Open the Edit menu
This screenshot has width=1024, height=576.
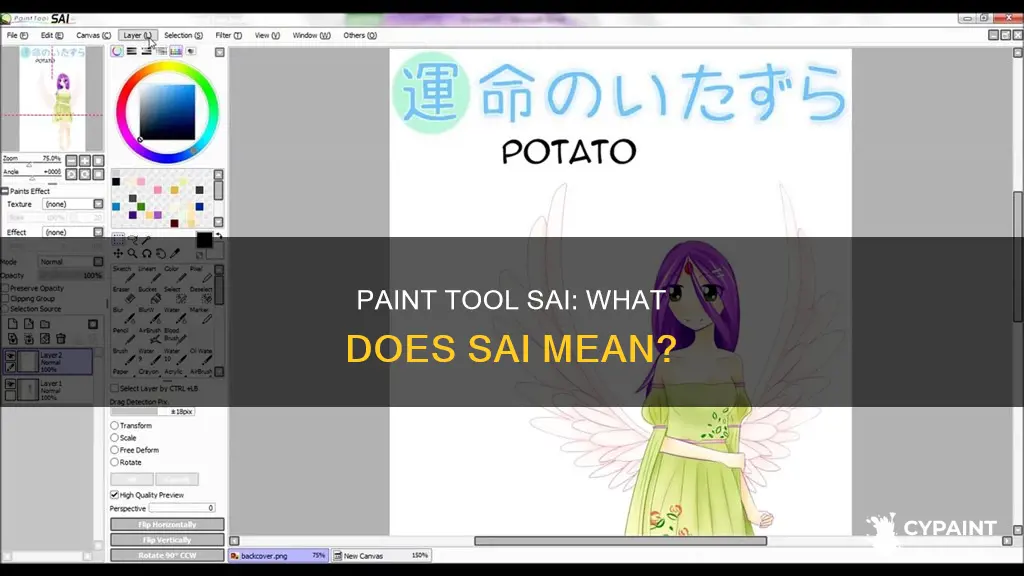52,35
